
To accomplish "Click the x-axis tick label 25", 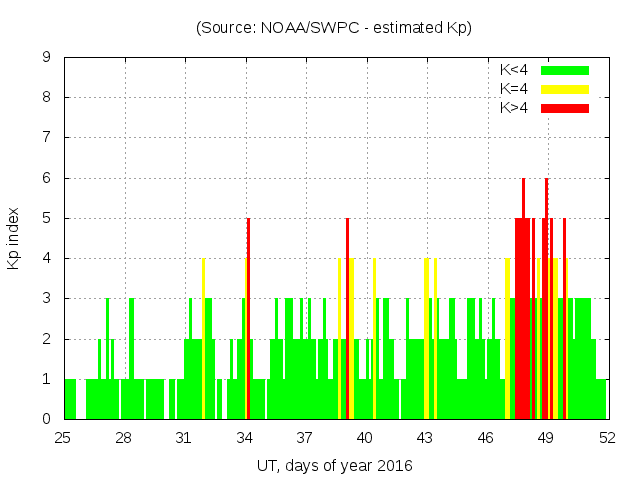I will coord(64,438).
